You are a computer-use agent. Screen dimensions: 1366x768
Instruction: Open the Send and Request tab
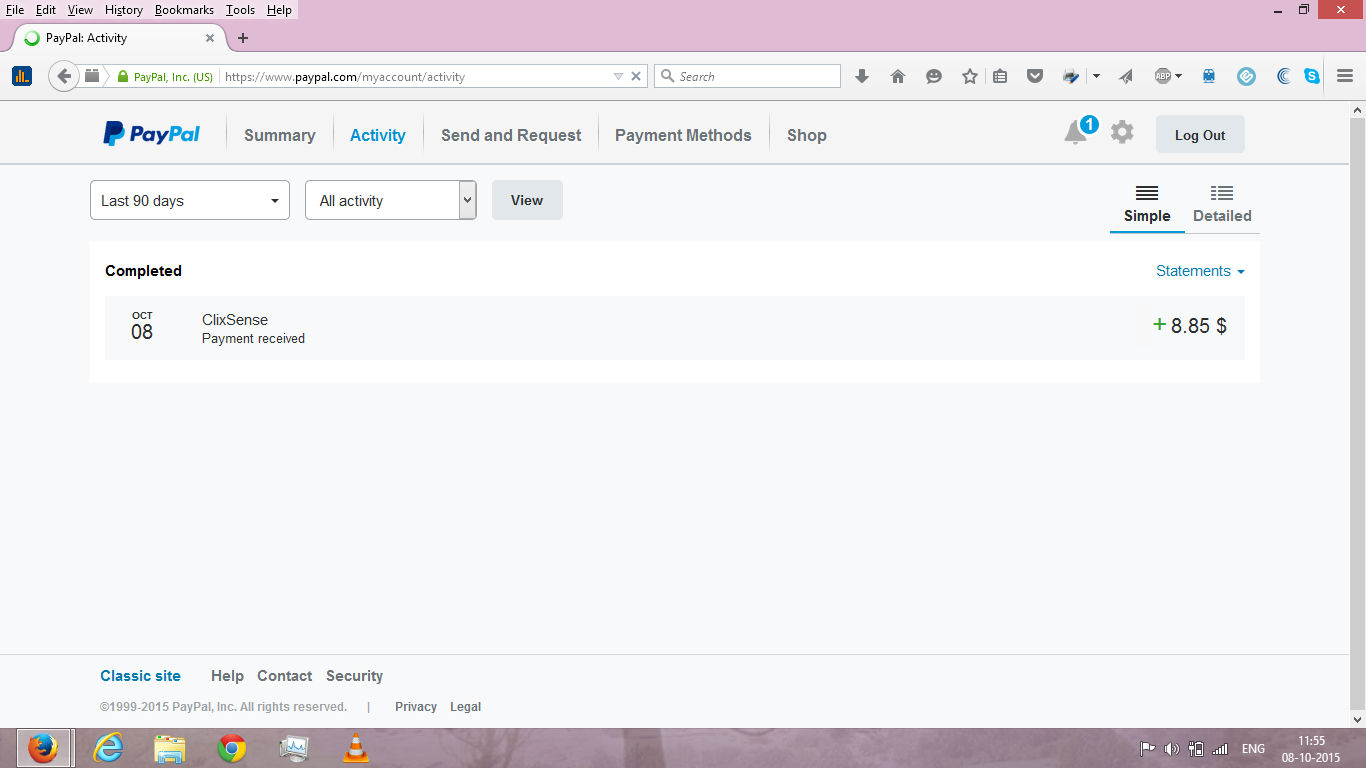pyautogui.click(x=511, y=135)
